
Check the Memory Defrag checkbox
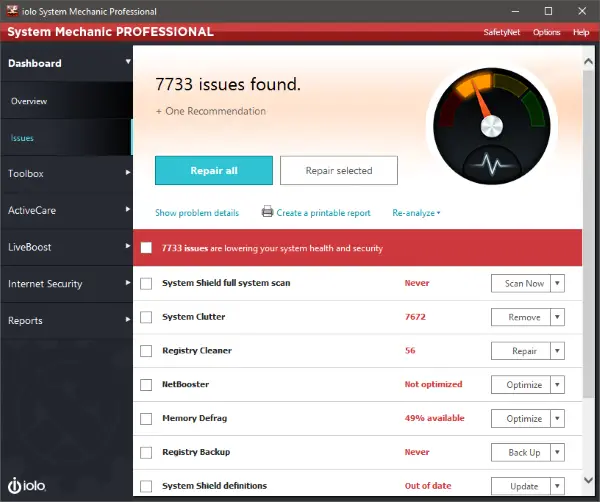[x=146, y=419]
